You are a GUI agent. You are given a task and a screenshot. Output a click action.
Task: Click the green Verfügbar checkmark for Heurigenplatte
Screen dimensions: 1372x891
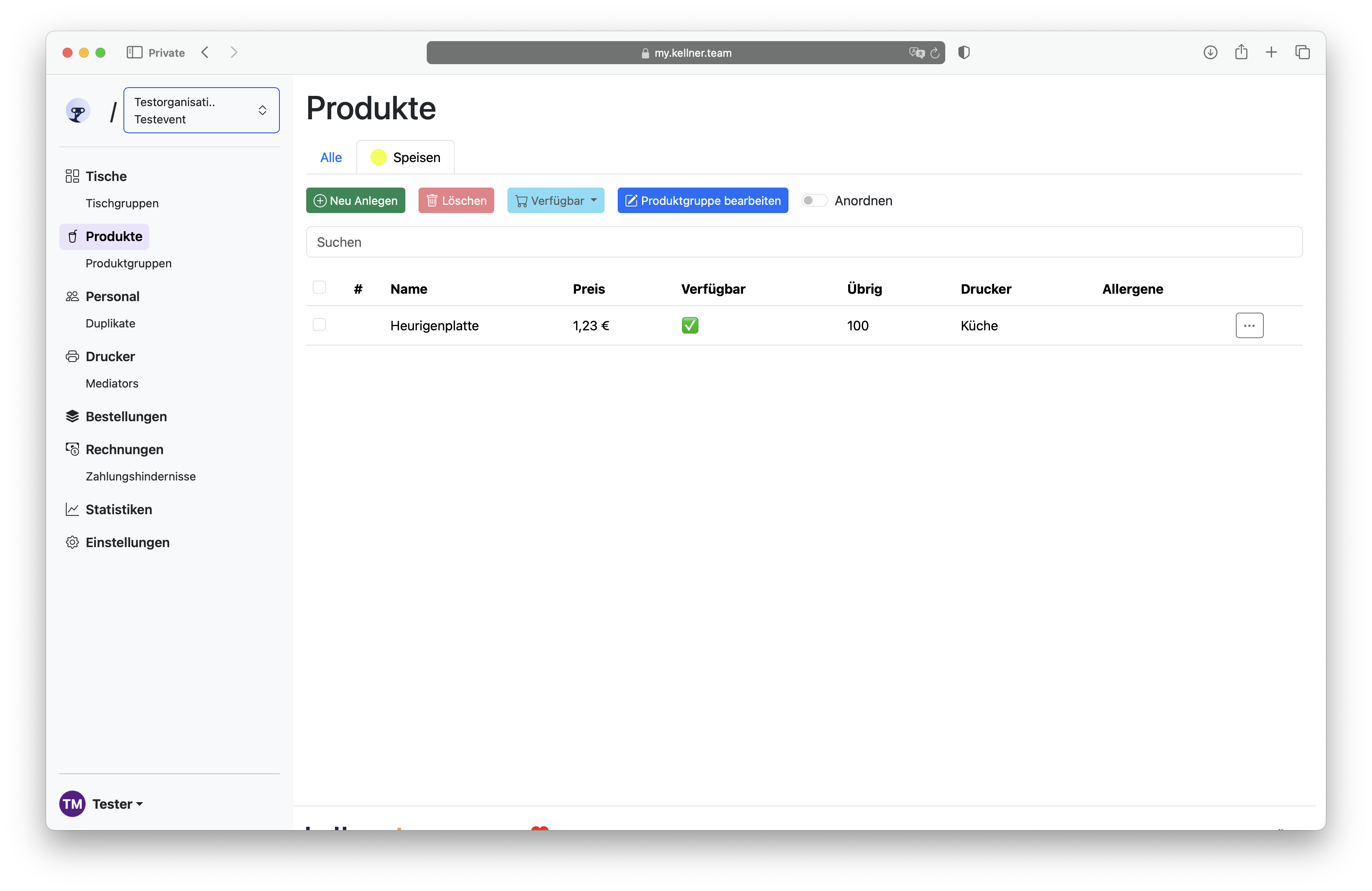(689, 325)
